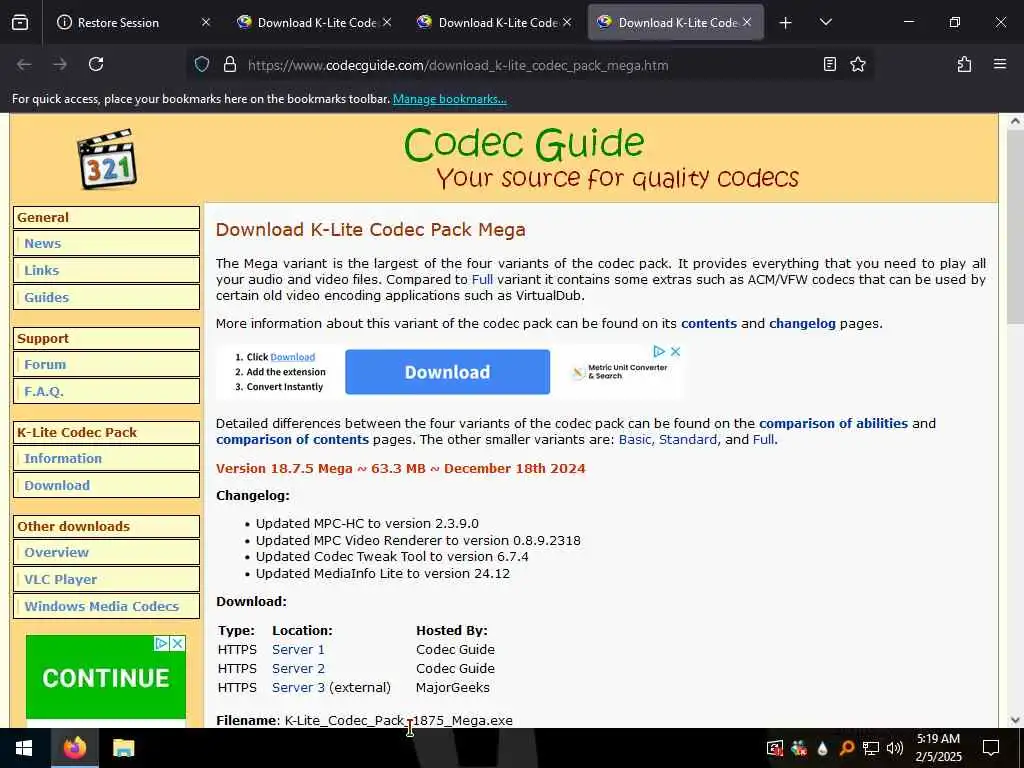Screen dimensions: 1024x768
Task: Open Manage bookmarks link
Action: [449, 99]
